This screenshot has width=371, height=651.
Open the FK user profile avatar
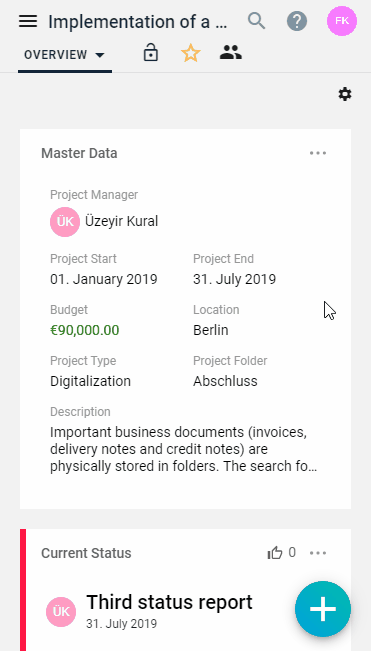tap(342, 21)
